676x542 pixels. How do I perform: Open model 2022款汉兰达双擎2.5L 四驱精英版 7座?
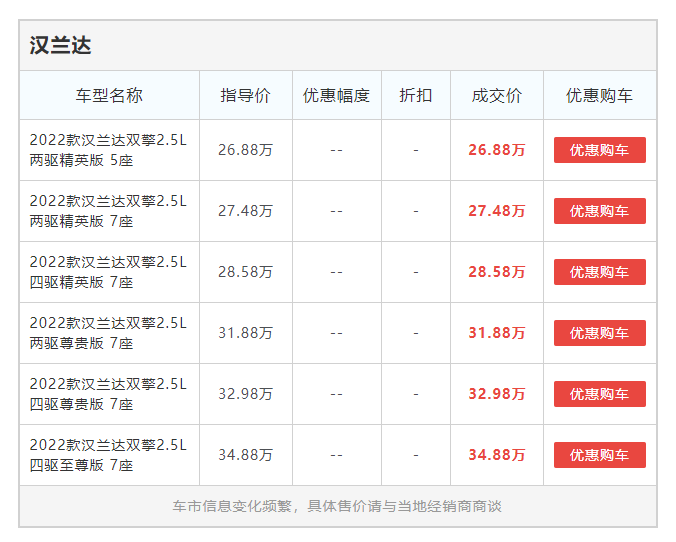click(108, 272)
